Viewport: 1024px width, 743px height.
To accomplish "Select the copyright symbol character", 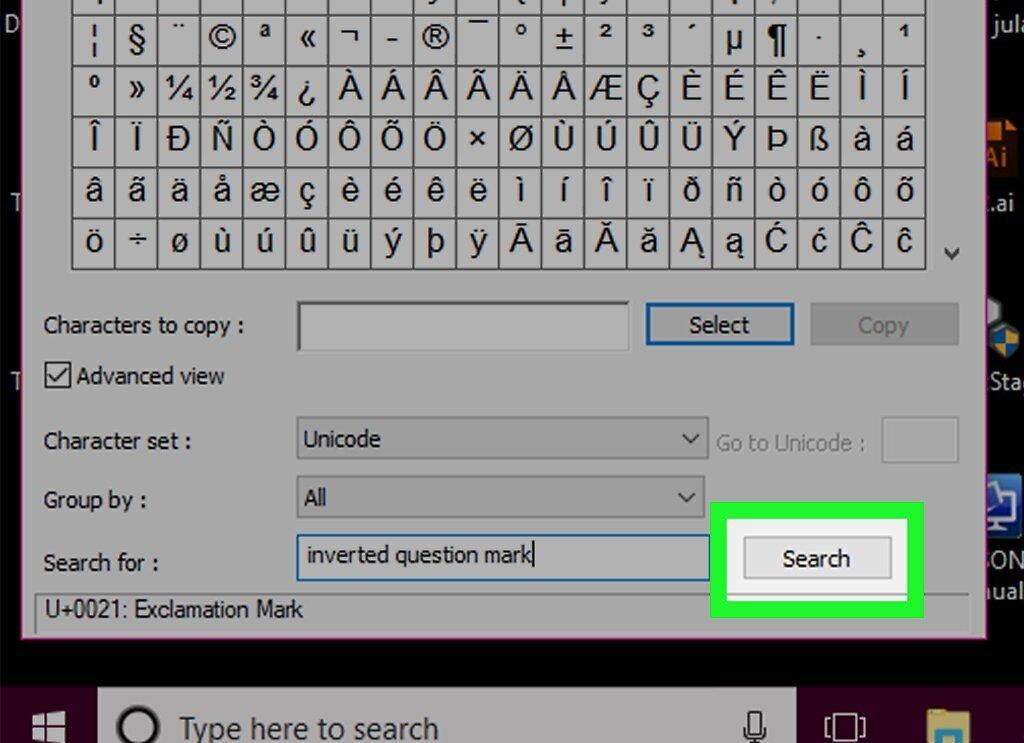I will pos(222,38).
